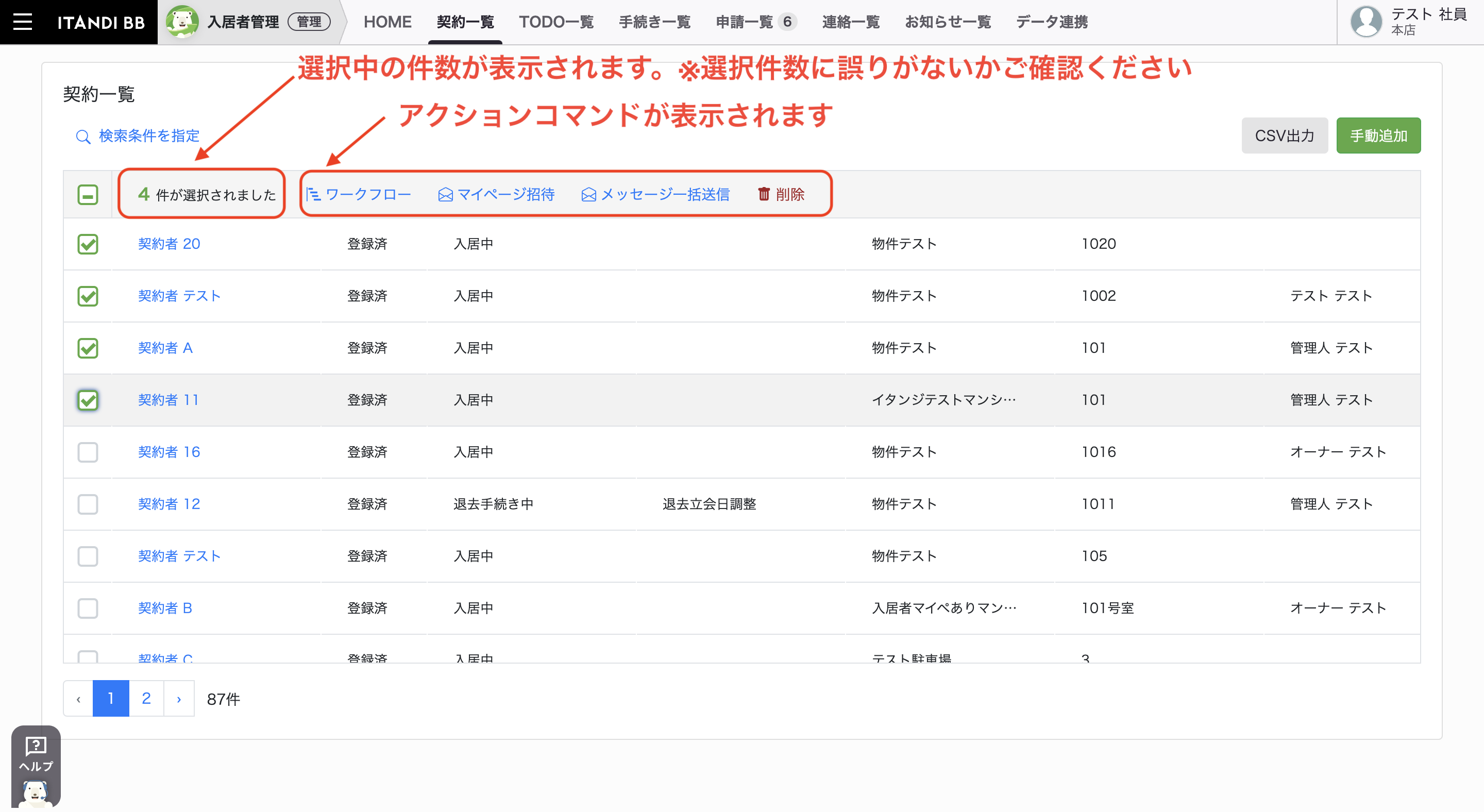Open the hamburger menu
Viewport: 1484px width, 812px height.
pos(23,22)
